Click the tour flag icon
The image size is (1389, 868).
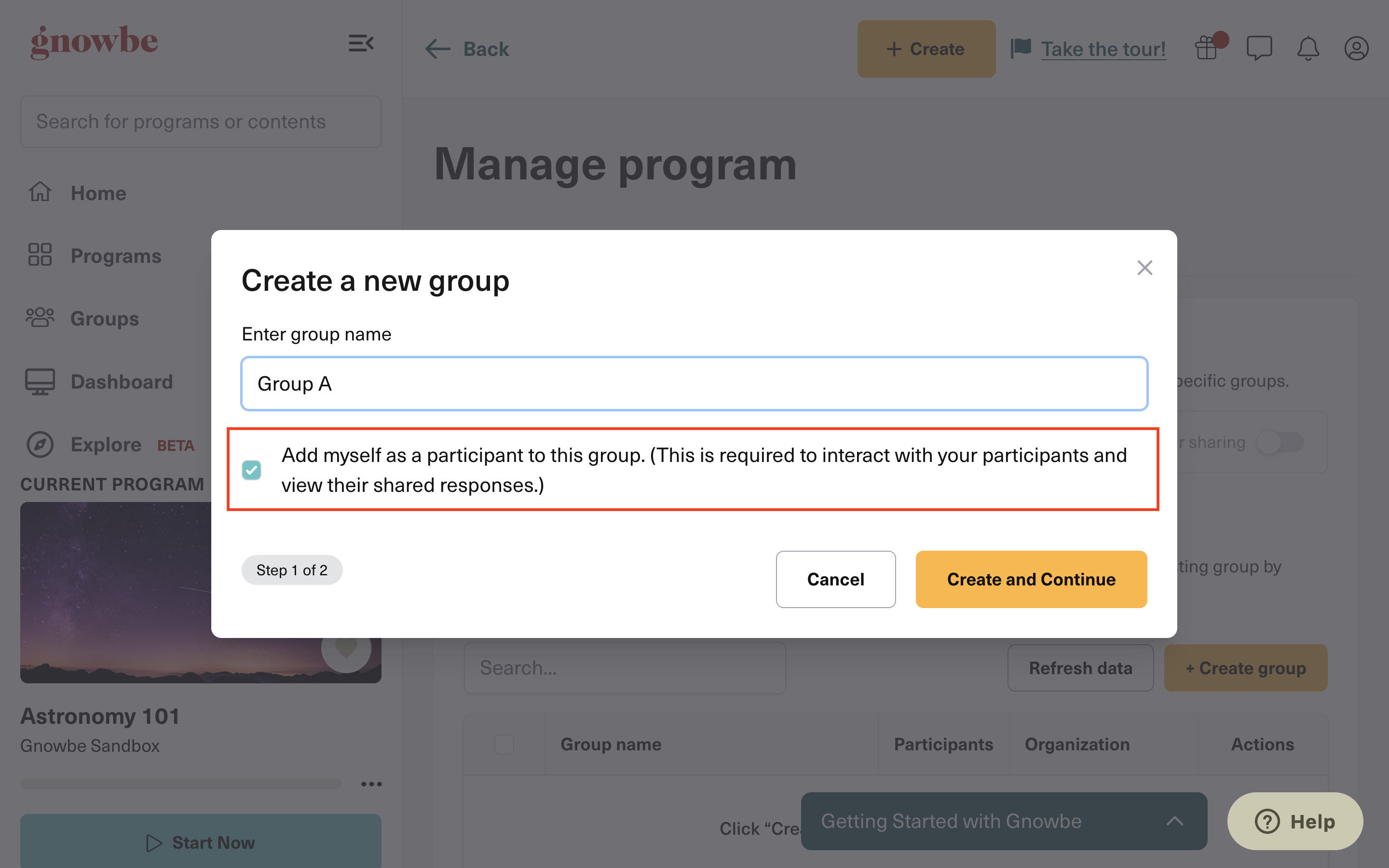tap(1021, 48)
